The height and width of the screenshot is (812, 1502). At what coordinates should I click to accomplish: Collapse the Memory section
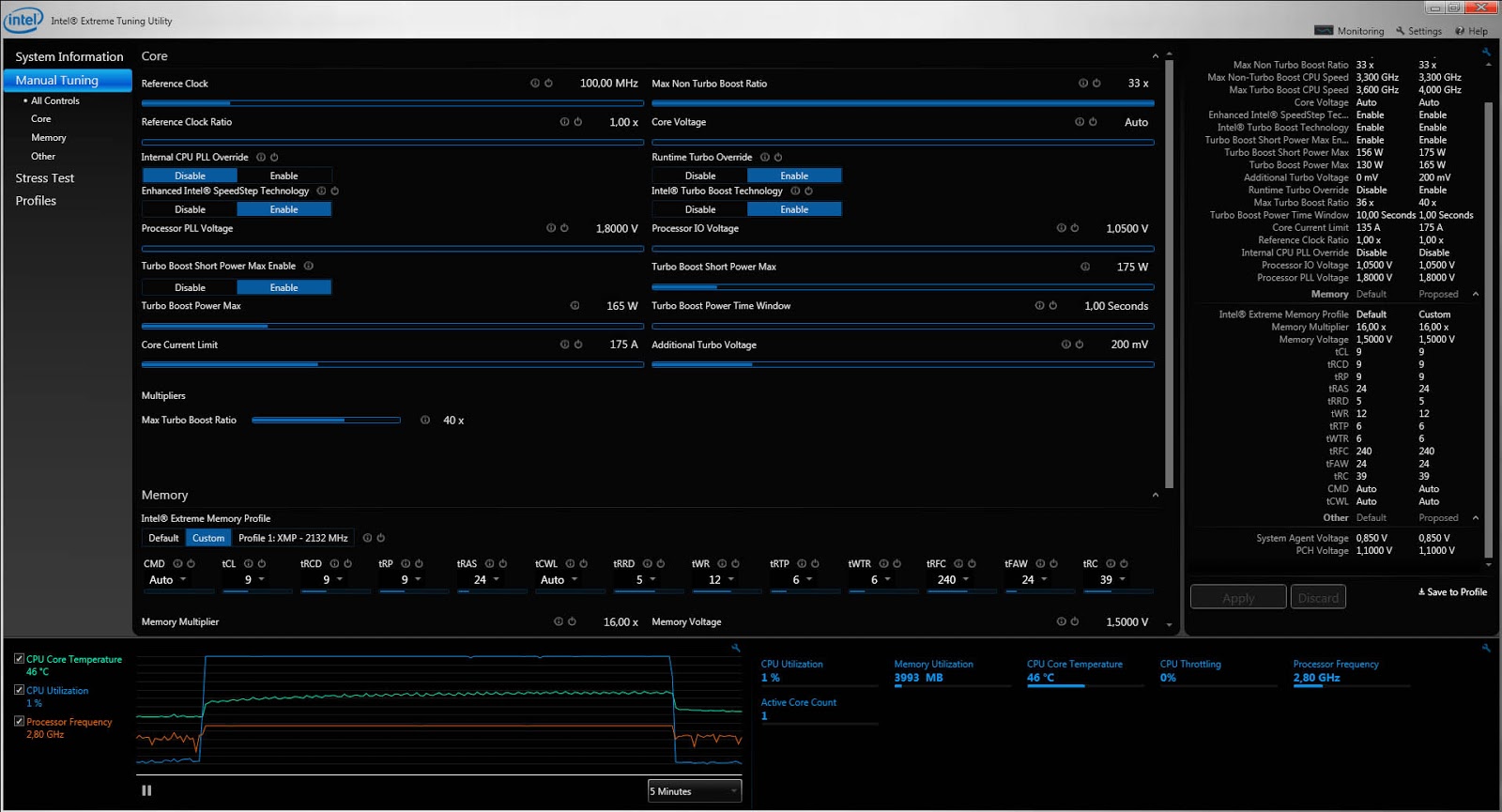(x=1156, y=496)
